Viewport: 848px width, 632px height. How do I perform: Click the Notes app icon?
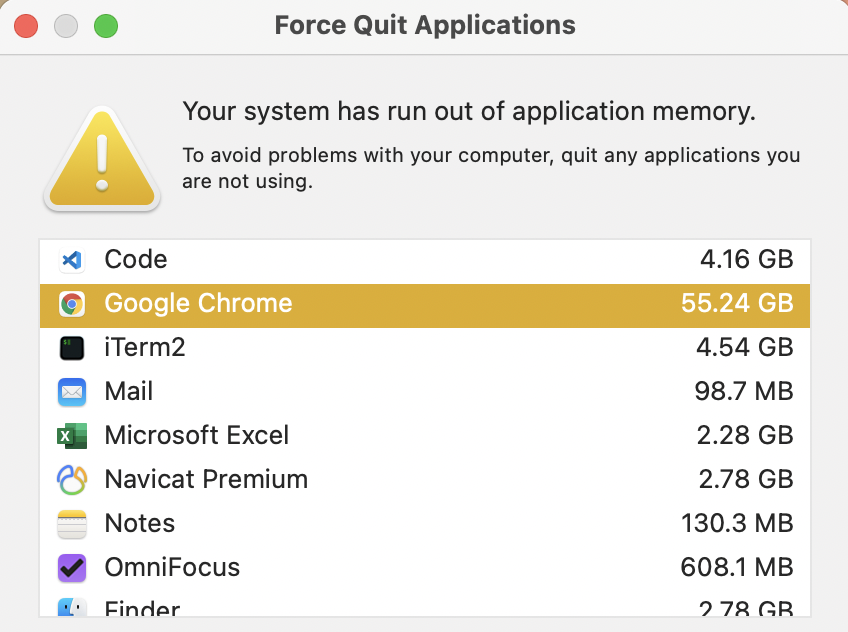click(x=72, y=524)
